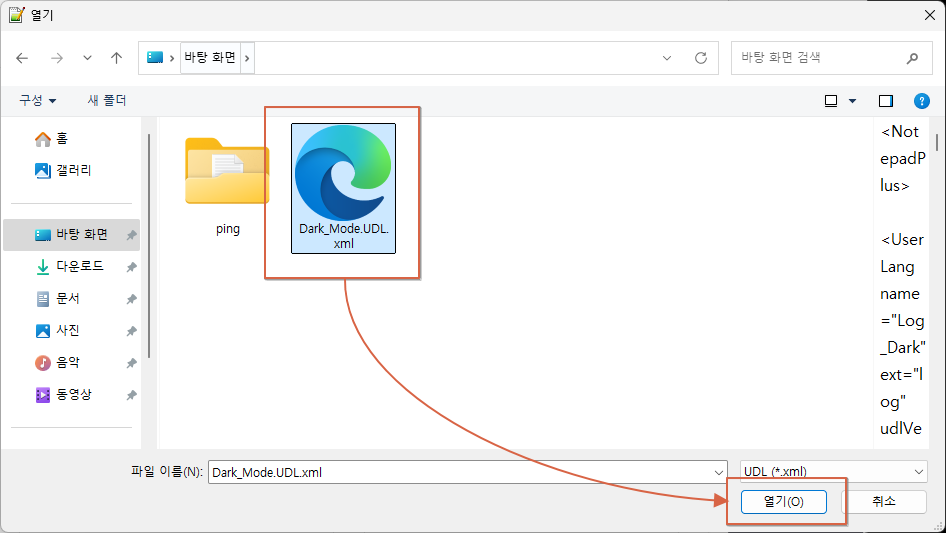
Task: Select 바탕 화면 in the sidebar
Action: pos(71,235)
